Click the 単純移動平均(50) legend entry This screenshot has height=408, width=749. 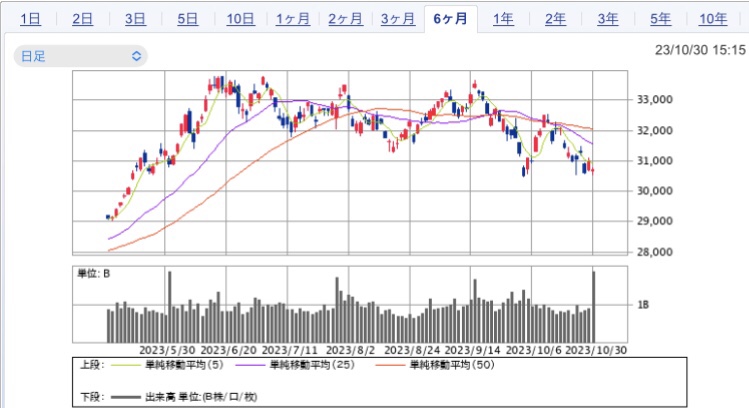452,365
